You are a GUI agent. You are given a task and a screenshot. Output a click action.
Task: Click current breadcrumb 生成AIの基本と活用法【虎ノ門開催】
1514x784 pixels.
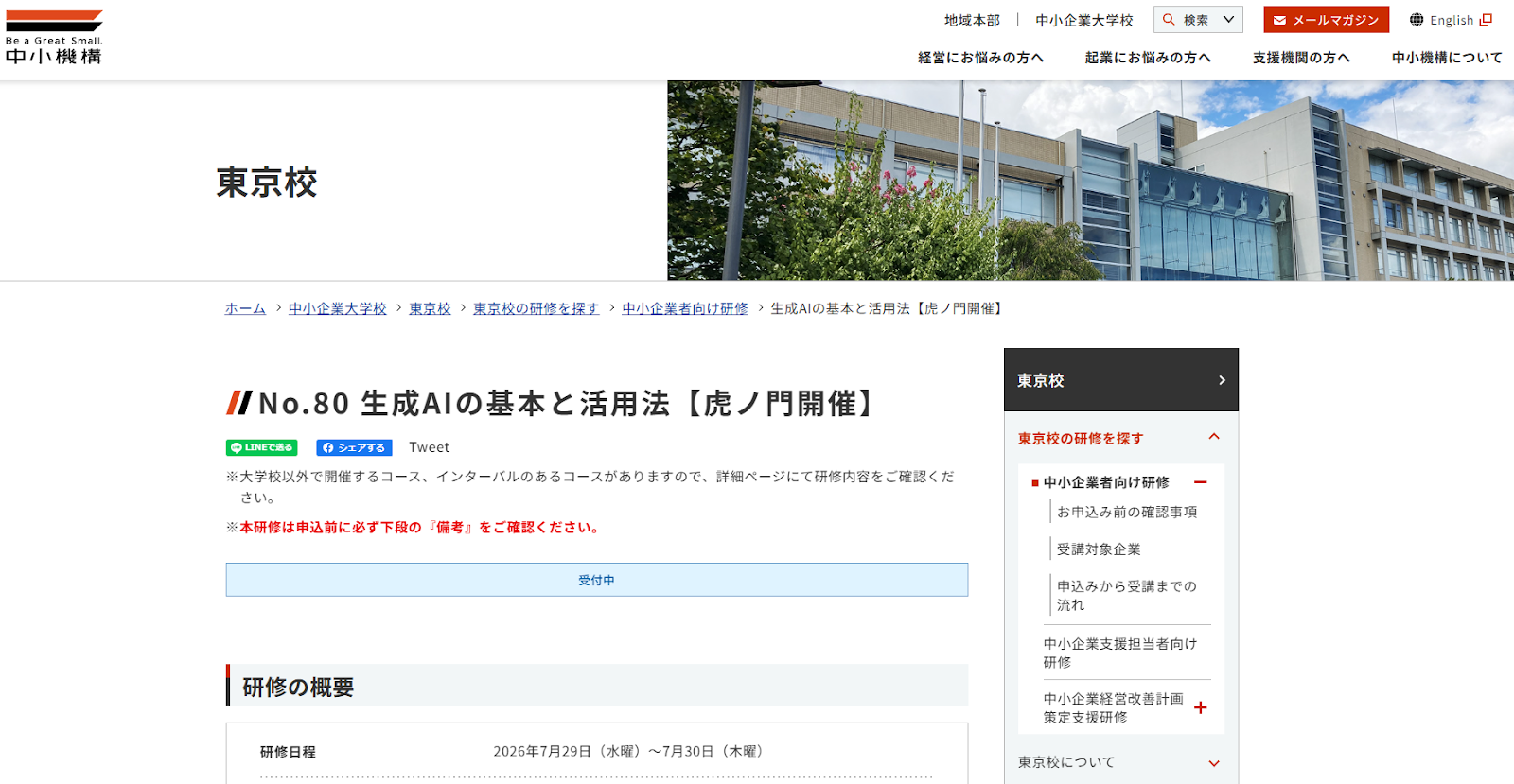pos(889,308)
